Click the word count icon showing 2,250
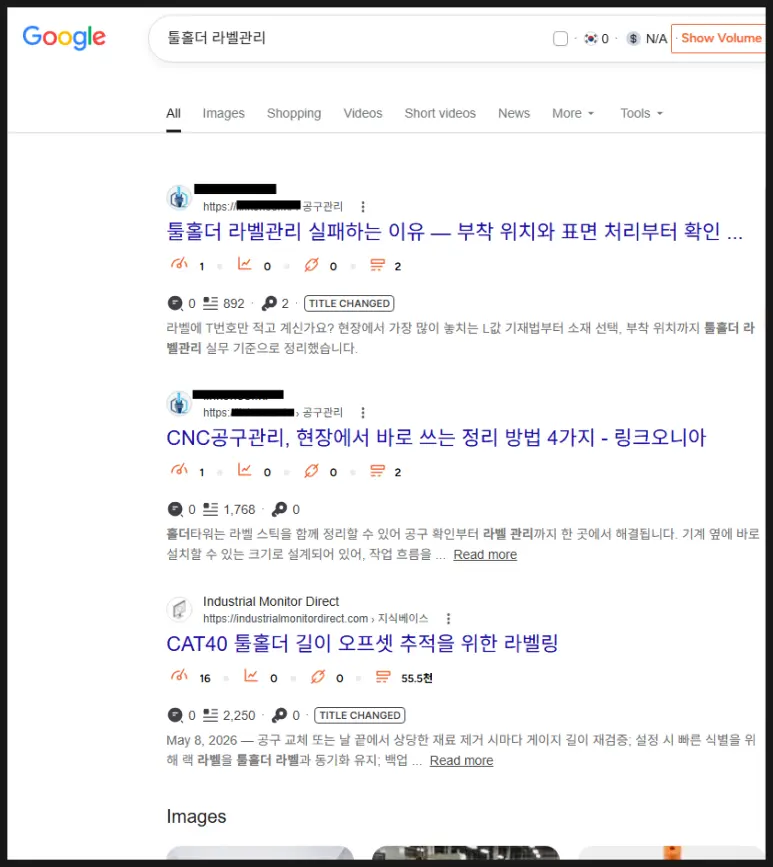The width and height of the screenshot is (773, 867). 210,715
